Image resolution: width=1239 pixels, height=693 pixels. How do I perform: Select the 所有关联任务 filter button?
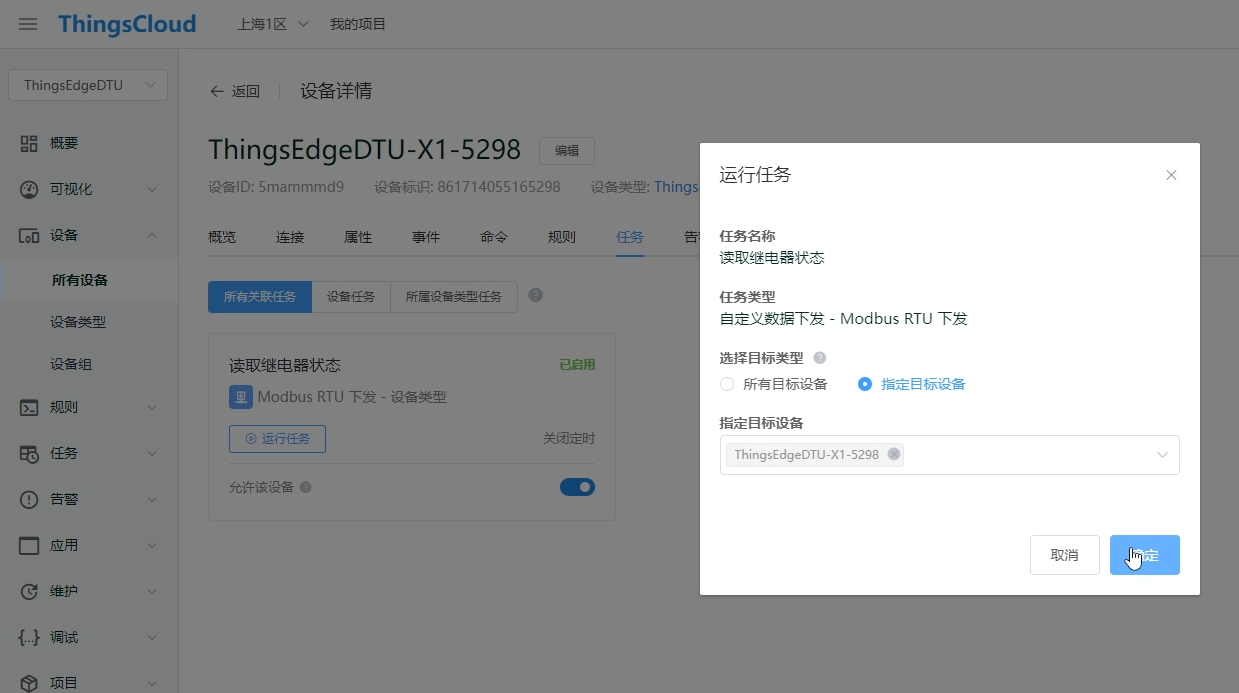(260, 297)
